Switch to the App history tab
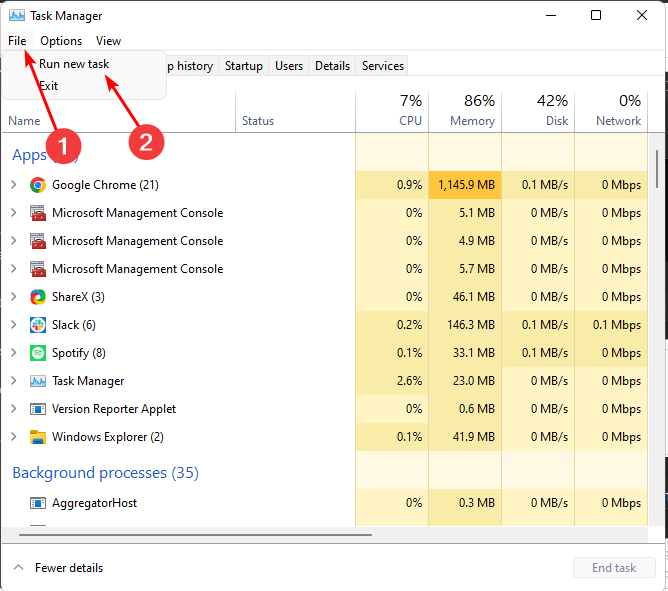Viewport: 668px width, 591px height. (192, 66)
